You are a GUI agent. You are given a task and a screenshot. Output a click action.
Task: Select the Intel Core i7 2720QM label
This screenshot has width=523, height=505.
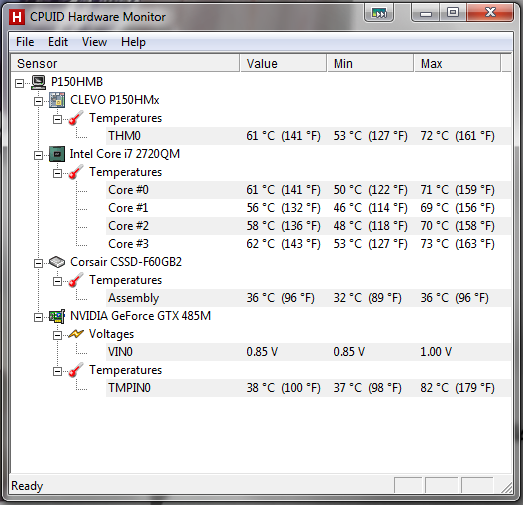(x=125, y=154)
